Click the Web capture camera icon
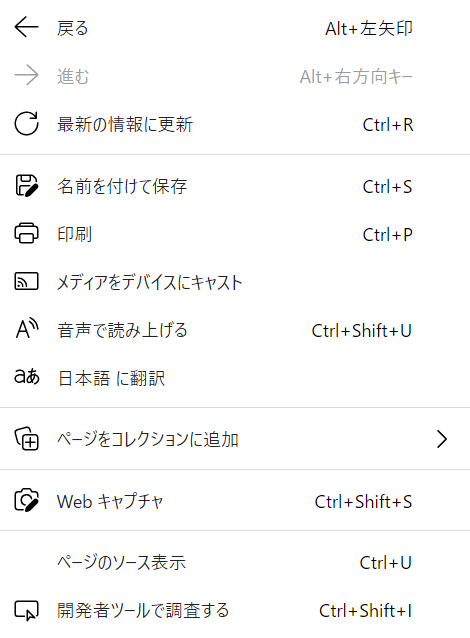Image resolution: width=470 pixels, height=638 pixels. pos(27,500)
